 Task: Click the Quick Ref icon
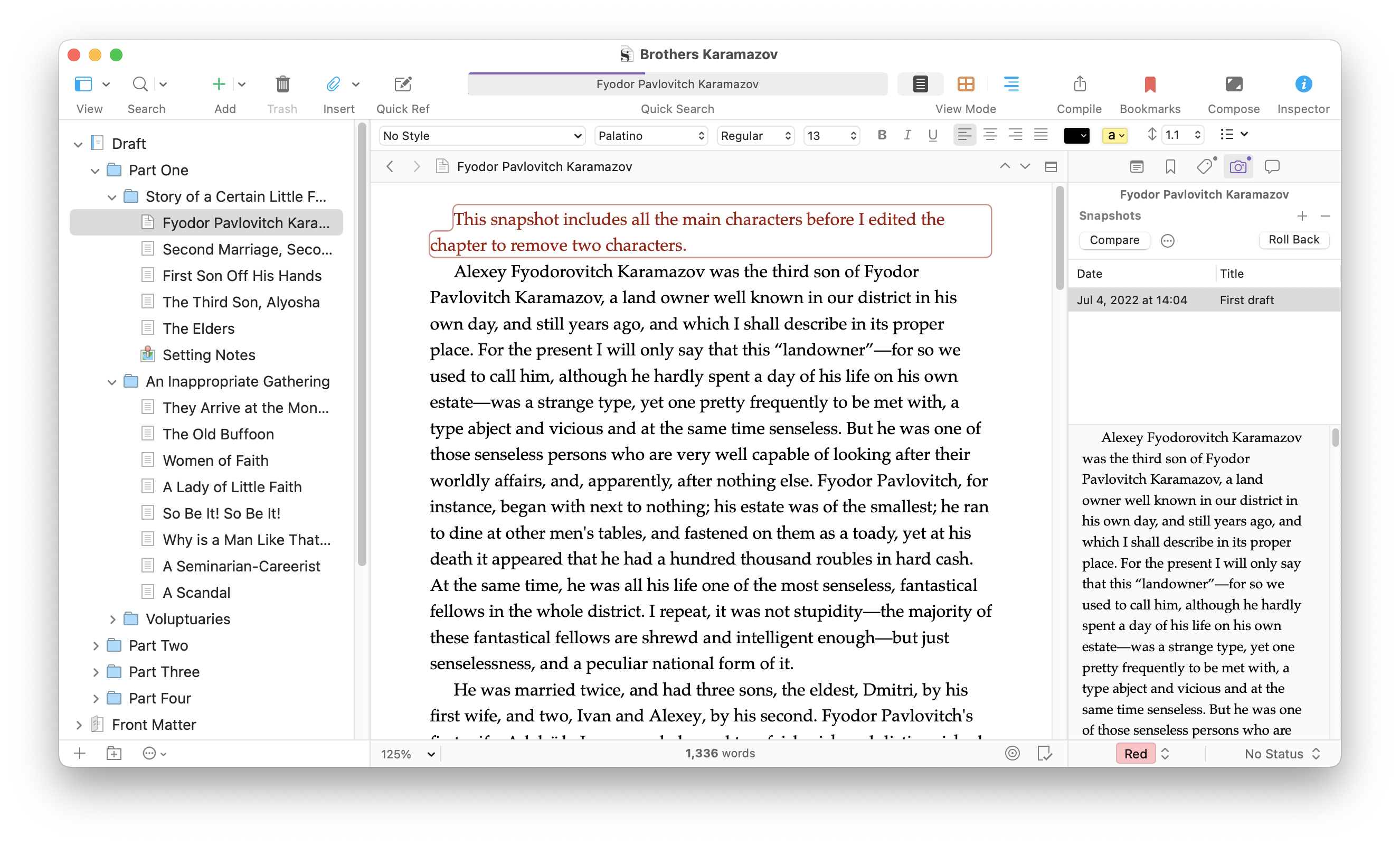[403, 84]
